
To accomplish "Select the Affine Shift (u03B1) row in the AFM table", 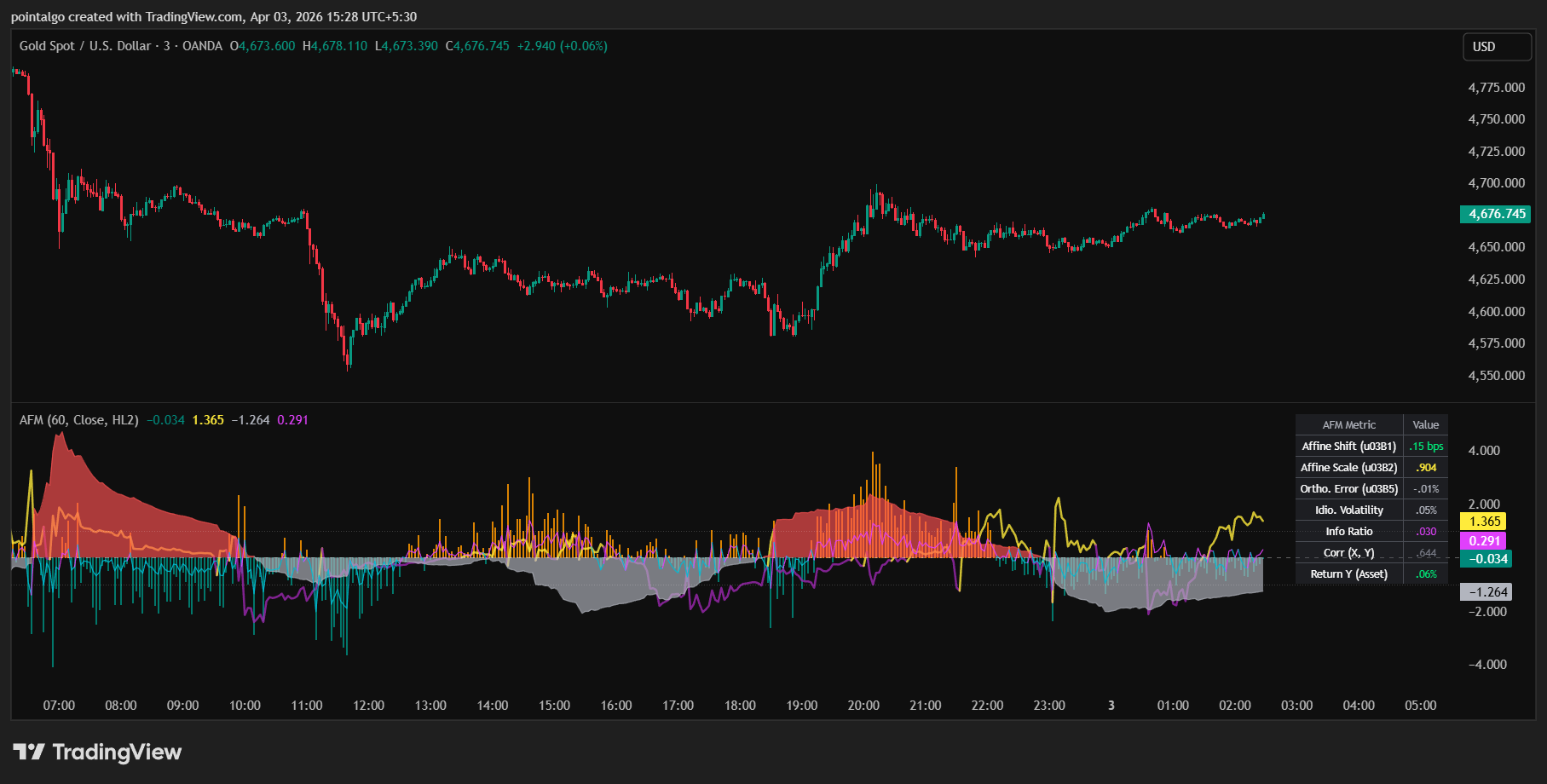I will point(1347,446).
